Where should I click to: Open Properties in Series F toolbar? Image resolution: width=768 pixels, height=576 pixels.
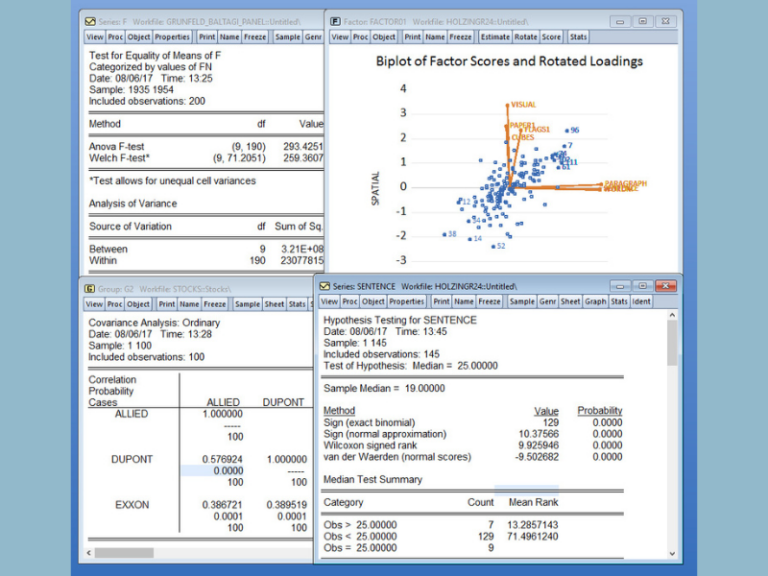click(172, 37)
